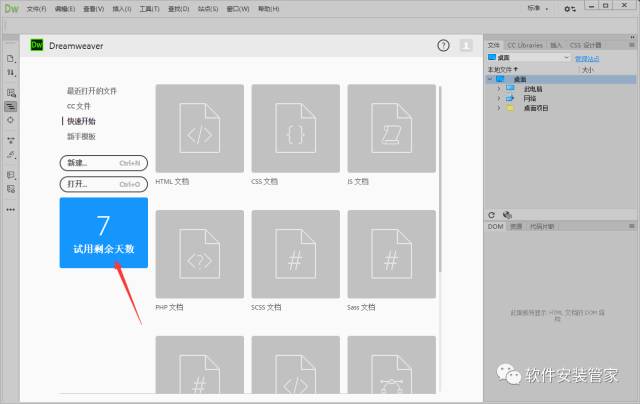The height and width of the screenshot is (404, 640).
Task: Click the more tools ellipsis icon
Action: pos(11,209)
